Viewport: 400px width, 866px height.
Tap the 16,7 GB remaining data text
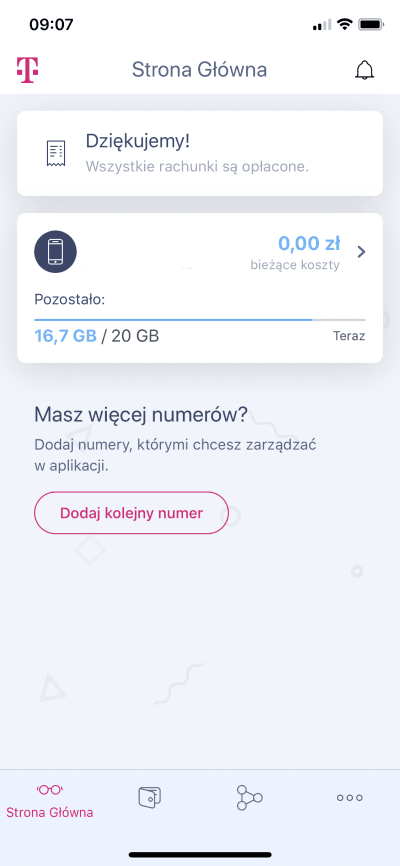tap(65, 336)
